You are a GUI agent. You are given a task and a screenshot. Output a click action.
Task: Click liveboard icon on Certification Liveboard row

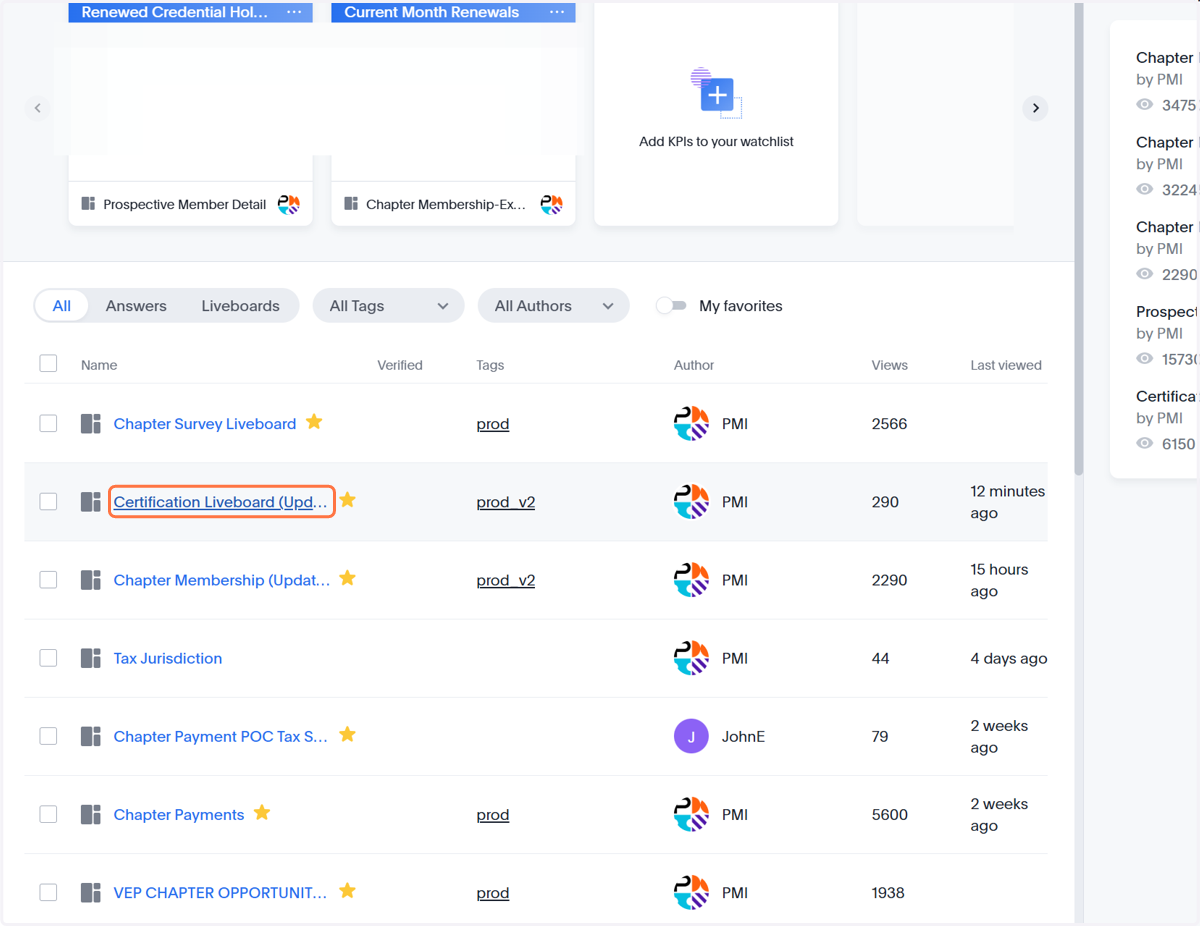(x=91, y=502)
